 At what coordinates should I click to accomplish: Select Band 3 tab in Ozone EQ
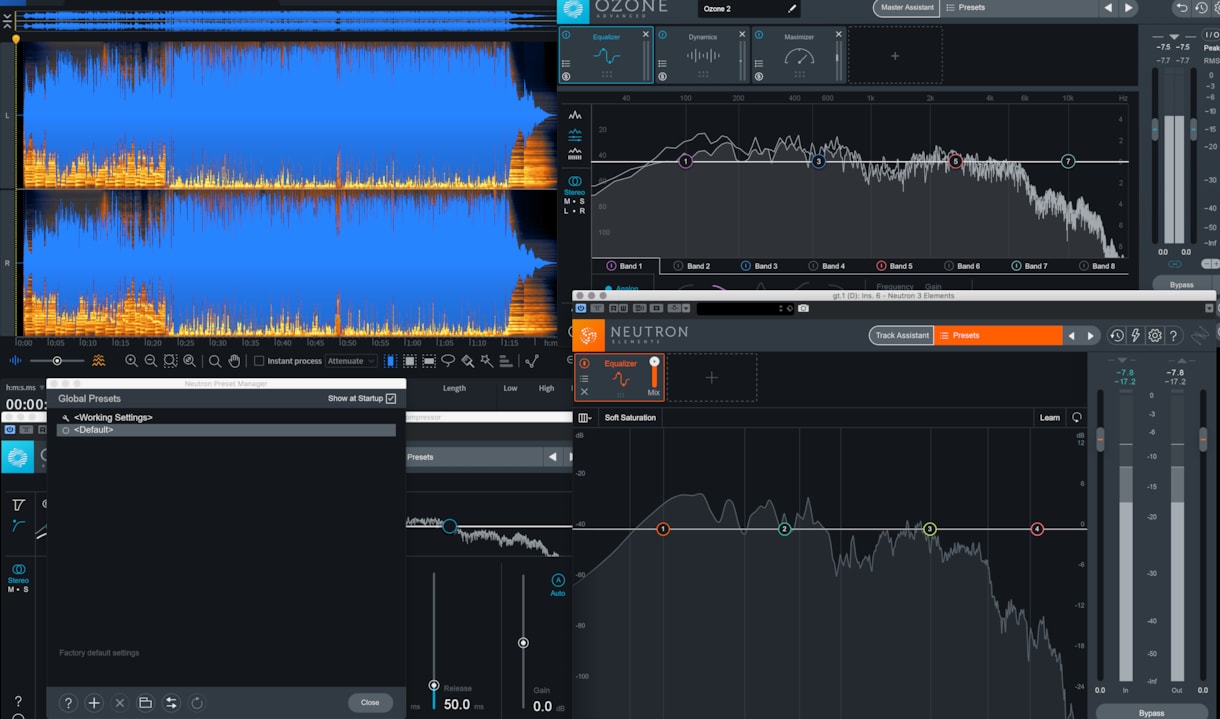pos(759,266)
